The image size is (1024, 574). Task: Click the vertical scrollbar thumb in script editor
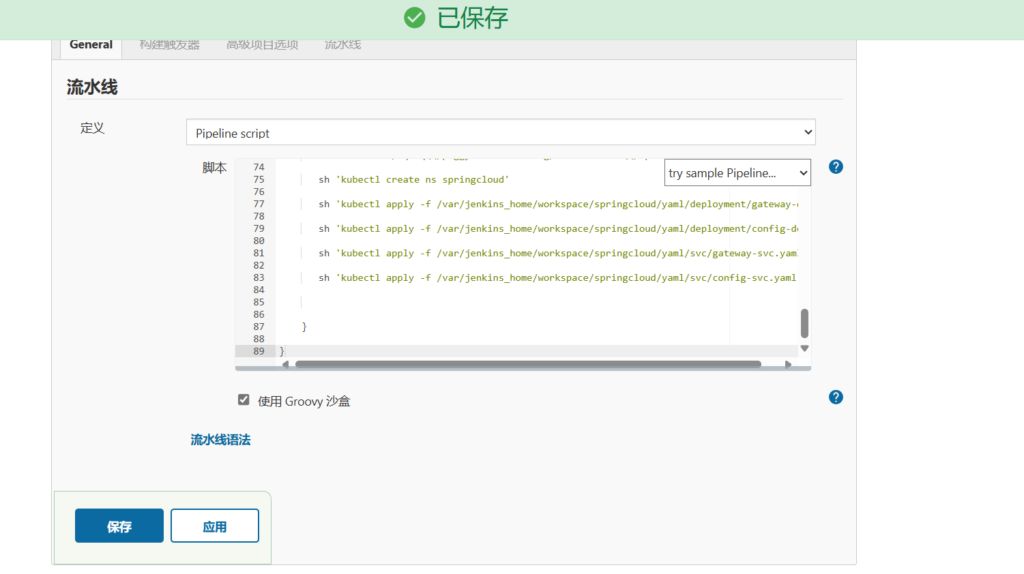804,323
